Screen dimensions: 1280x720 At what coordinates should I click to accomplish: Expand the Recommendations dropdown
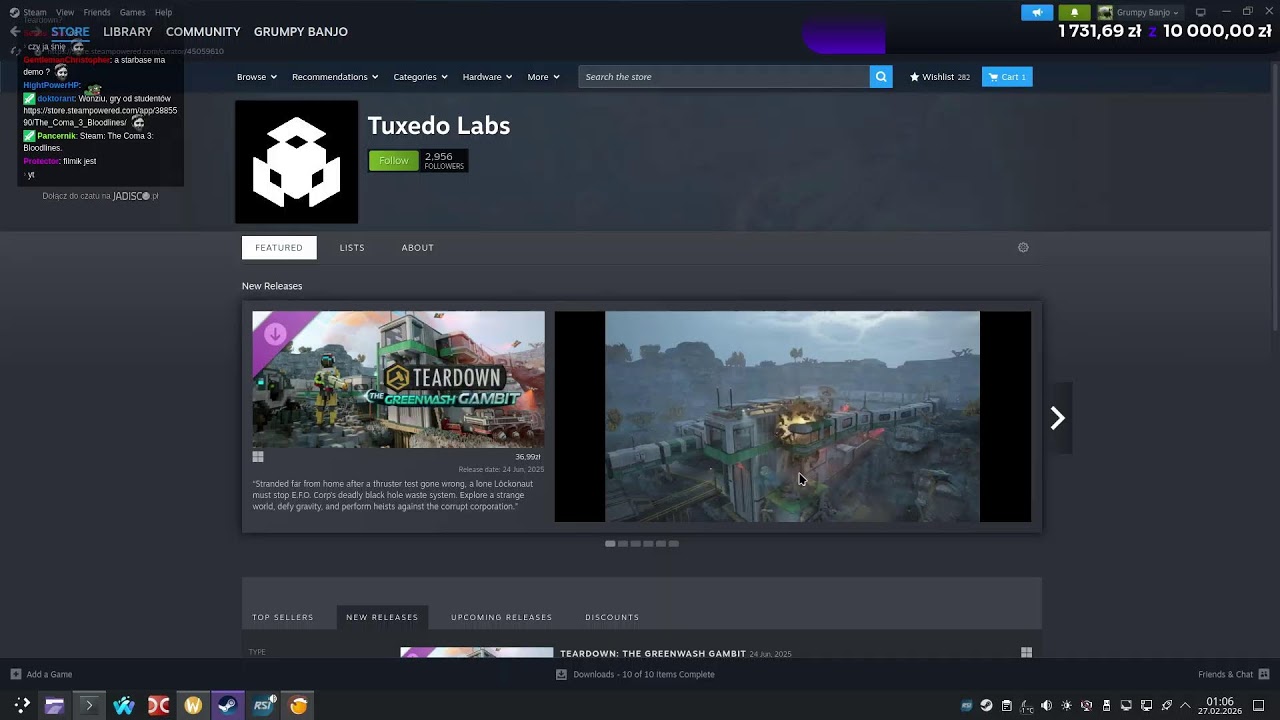pyautogui.click(x=335, y=77)
